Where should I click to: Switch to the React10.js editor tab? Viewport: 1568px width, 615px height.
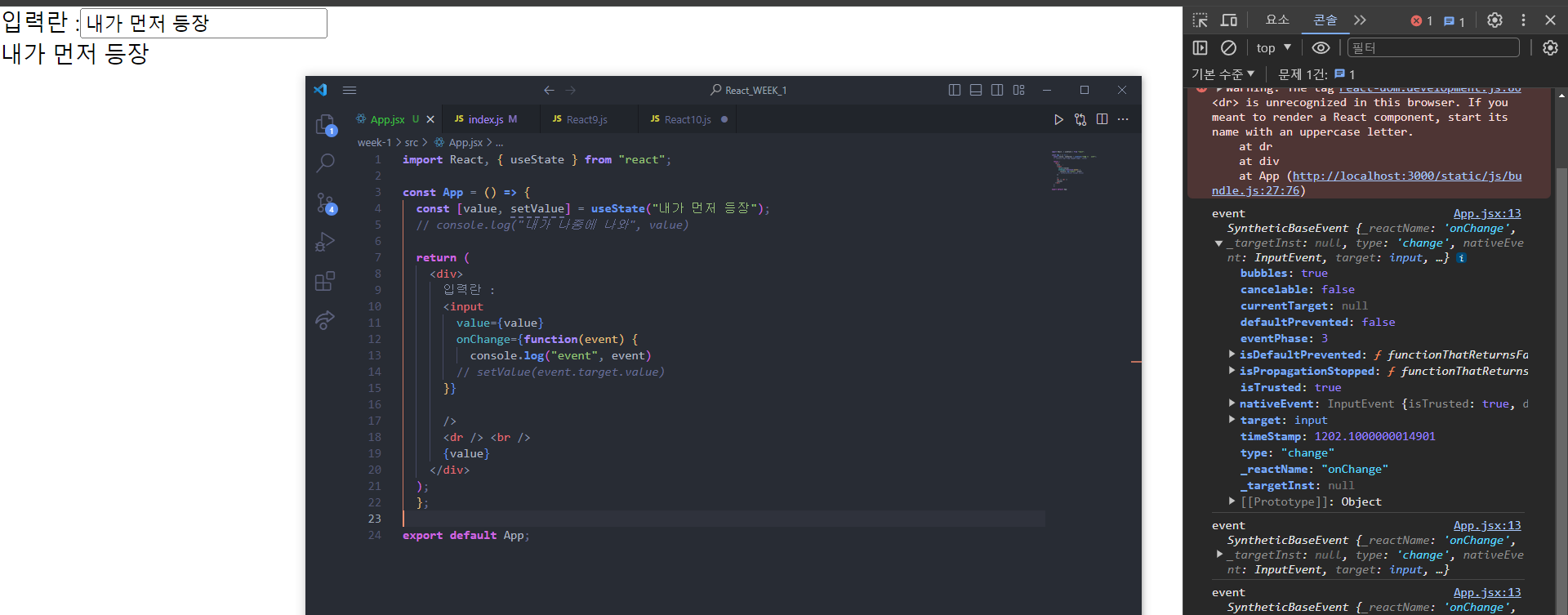point(688,119)
